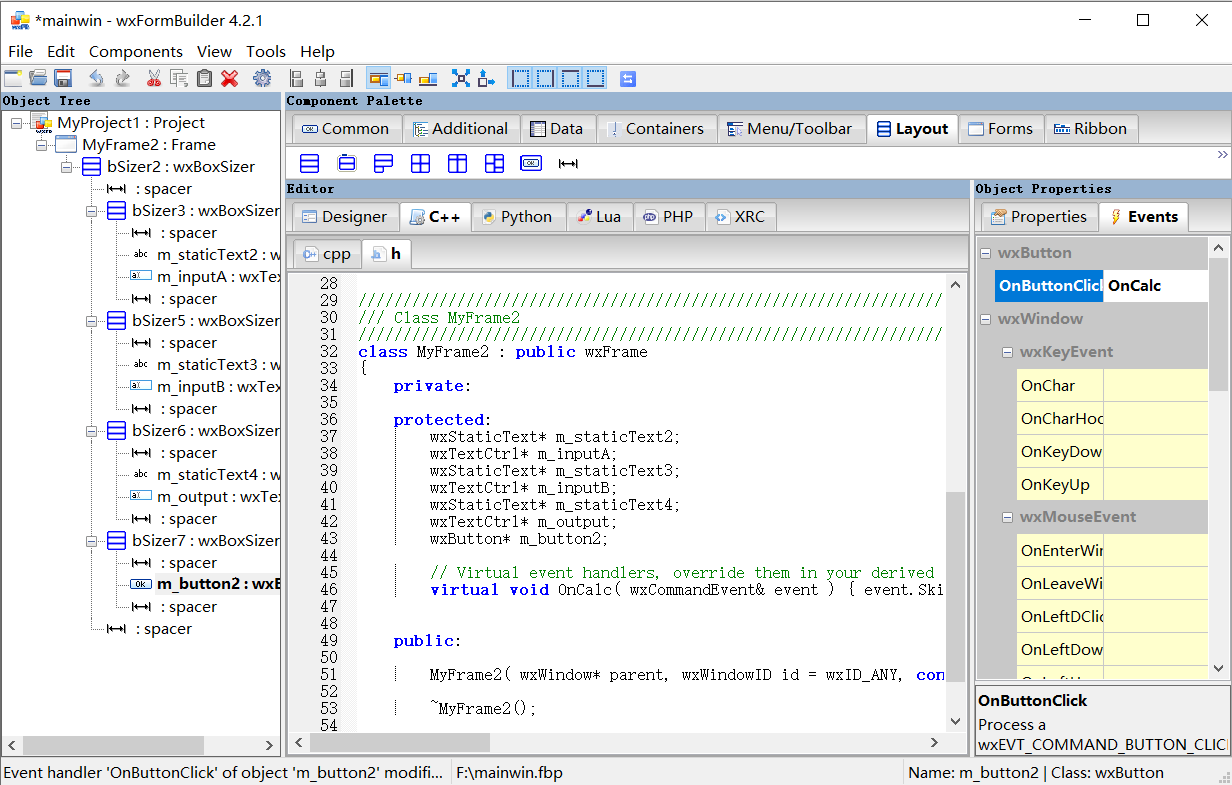Collapse the wxMouseEvent events group
1232x785 pixels.
tap(1008, 517)
